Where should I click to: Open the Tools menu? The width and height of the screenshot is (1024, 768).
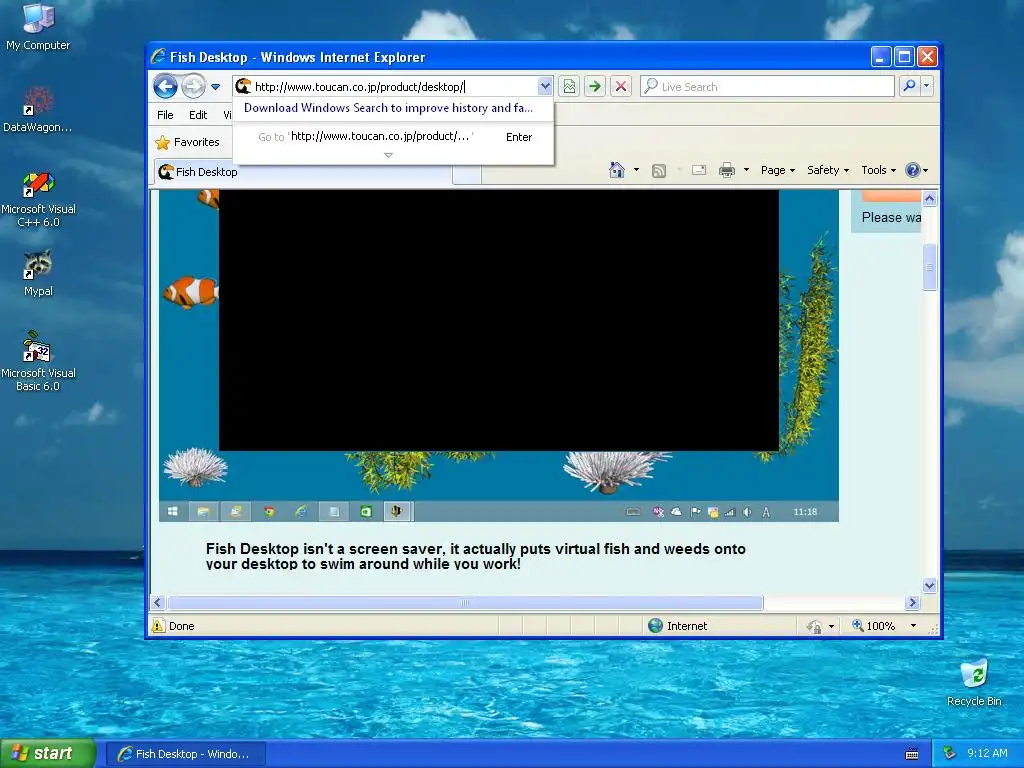click(878, 170)
